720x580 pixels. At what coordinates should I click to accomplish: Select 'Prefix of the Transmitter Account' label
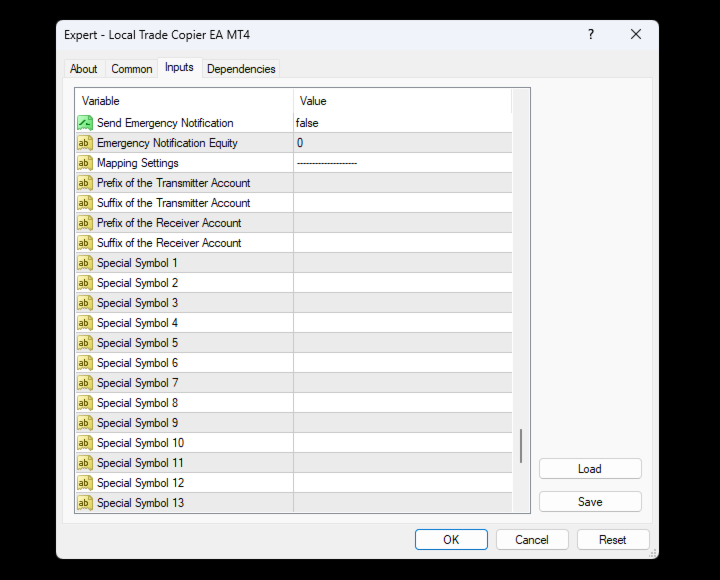click(x=174, y=183)
